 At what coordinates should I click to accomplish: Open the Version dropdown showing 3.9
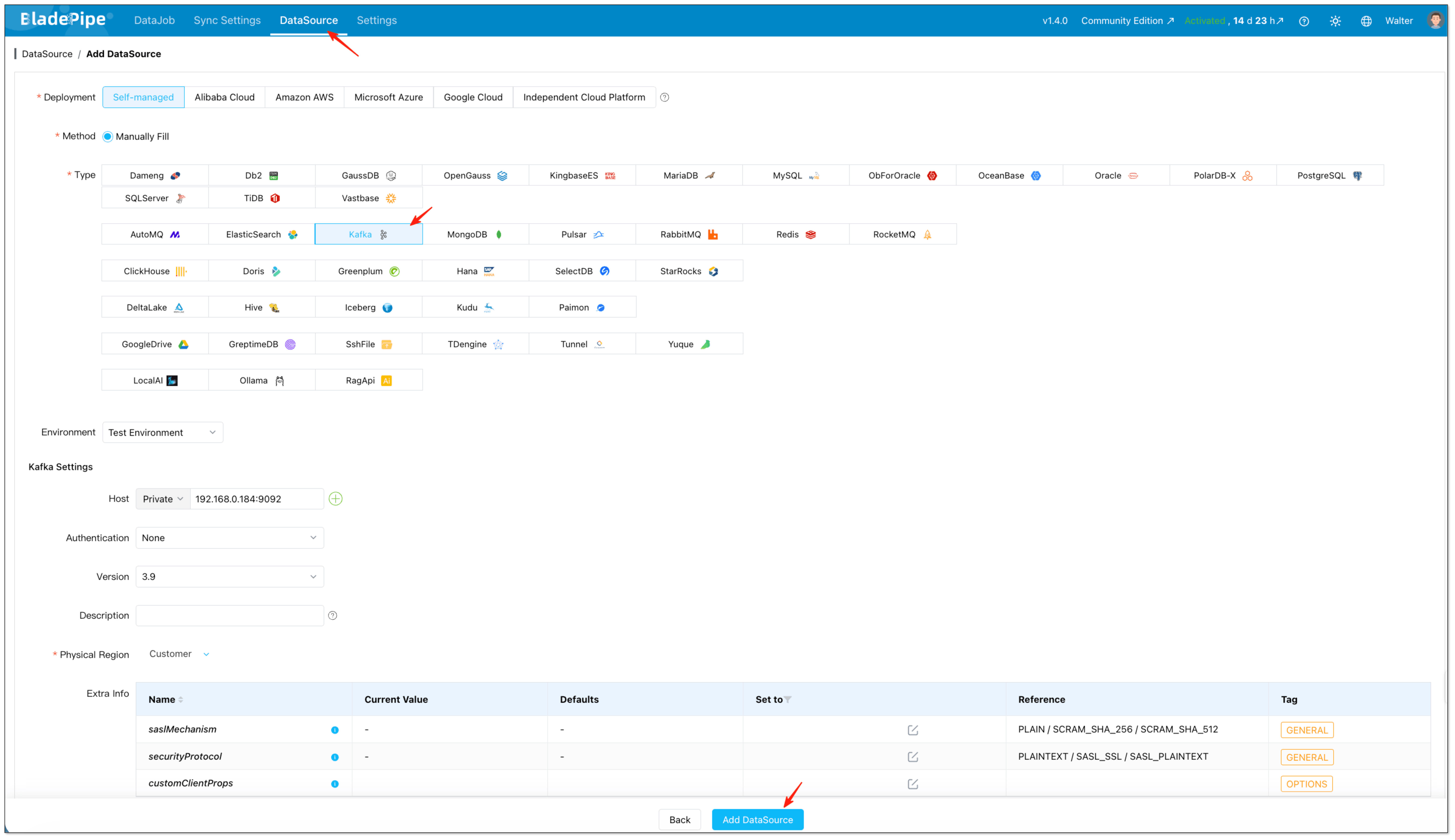point(229,576)
